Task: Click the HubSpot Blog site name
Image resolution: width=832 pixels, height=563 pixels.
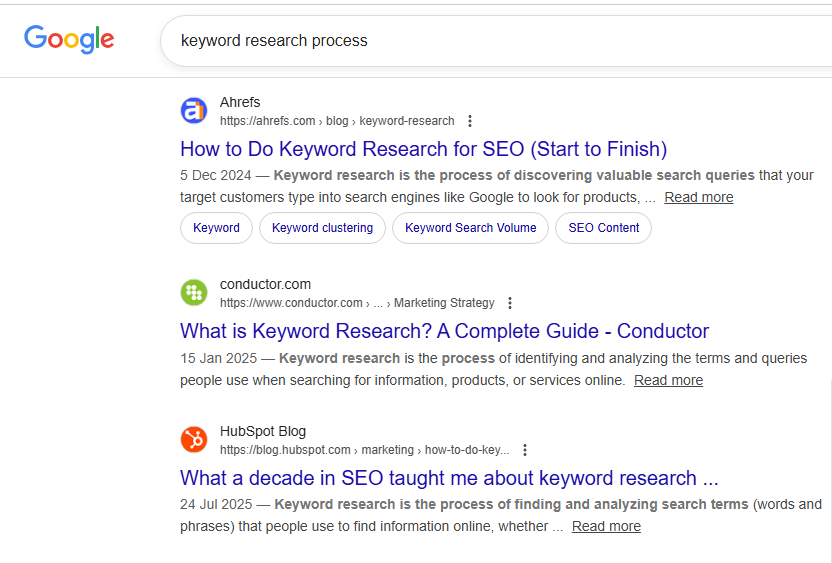Action: pos(263,431)
